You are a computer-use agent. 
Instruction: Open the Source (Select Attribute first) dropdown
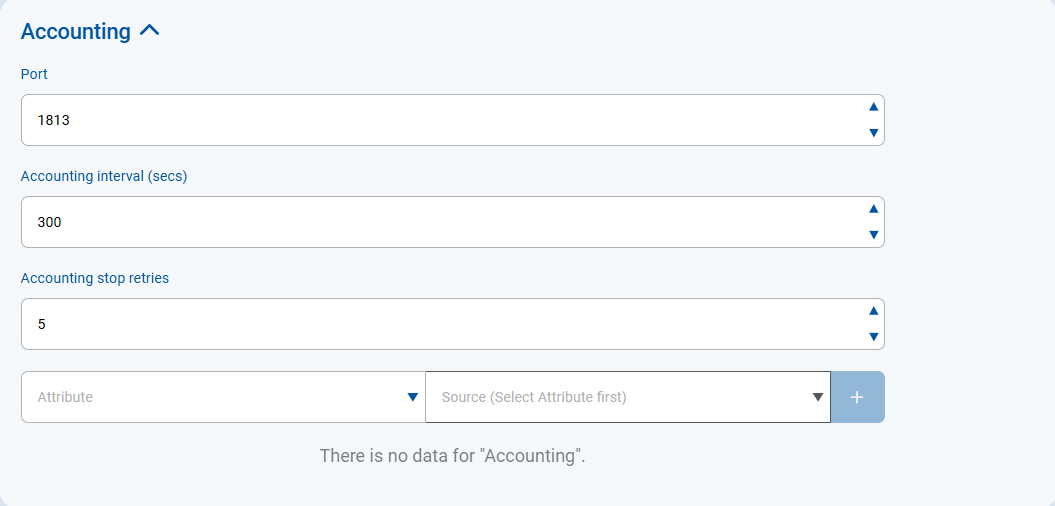pos(620,397)
